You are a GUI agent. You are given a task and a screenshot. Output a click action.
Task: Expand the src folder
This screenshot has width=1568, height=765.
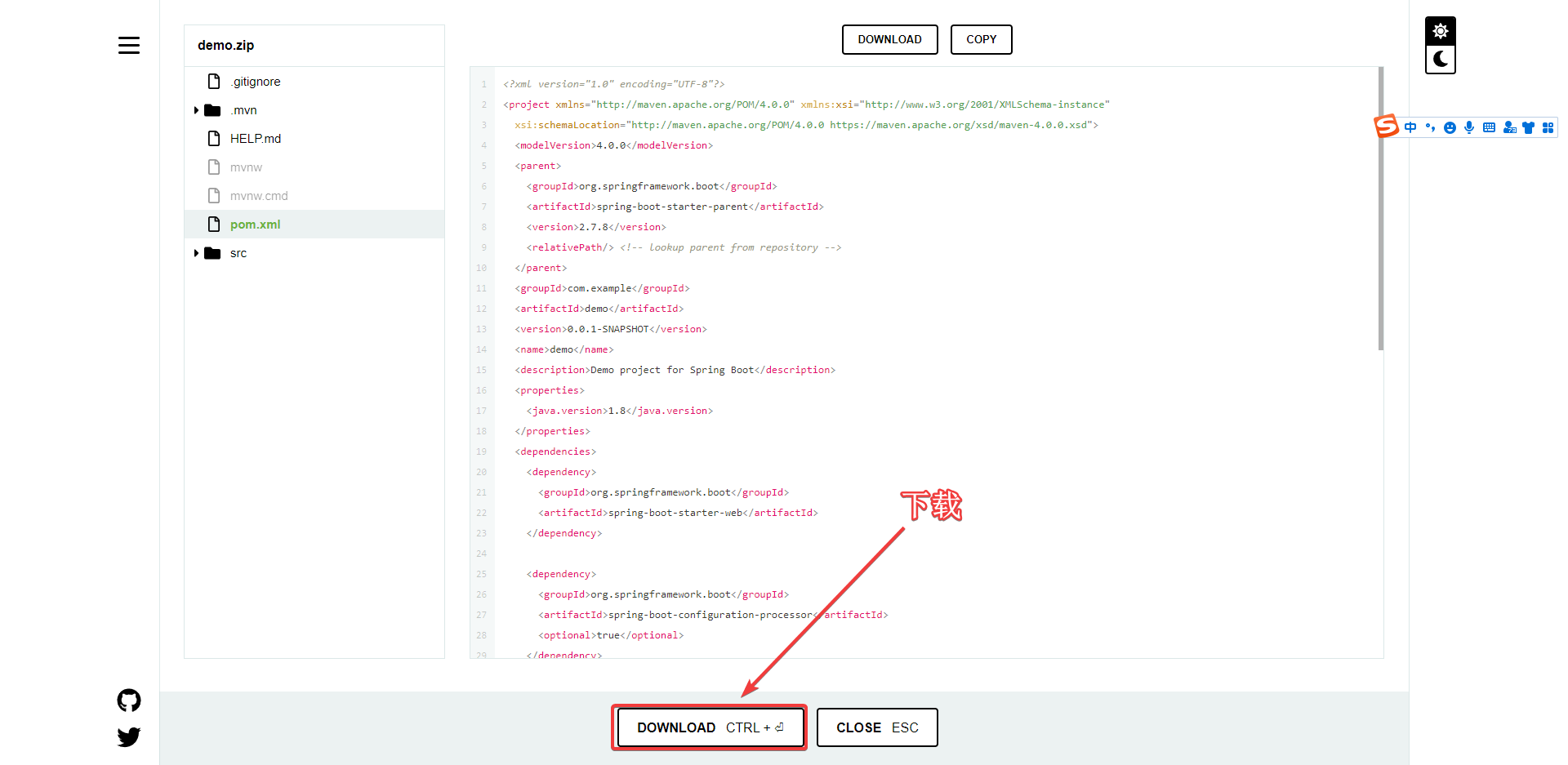pos(197,253)
